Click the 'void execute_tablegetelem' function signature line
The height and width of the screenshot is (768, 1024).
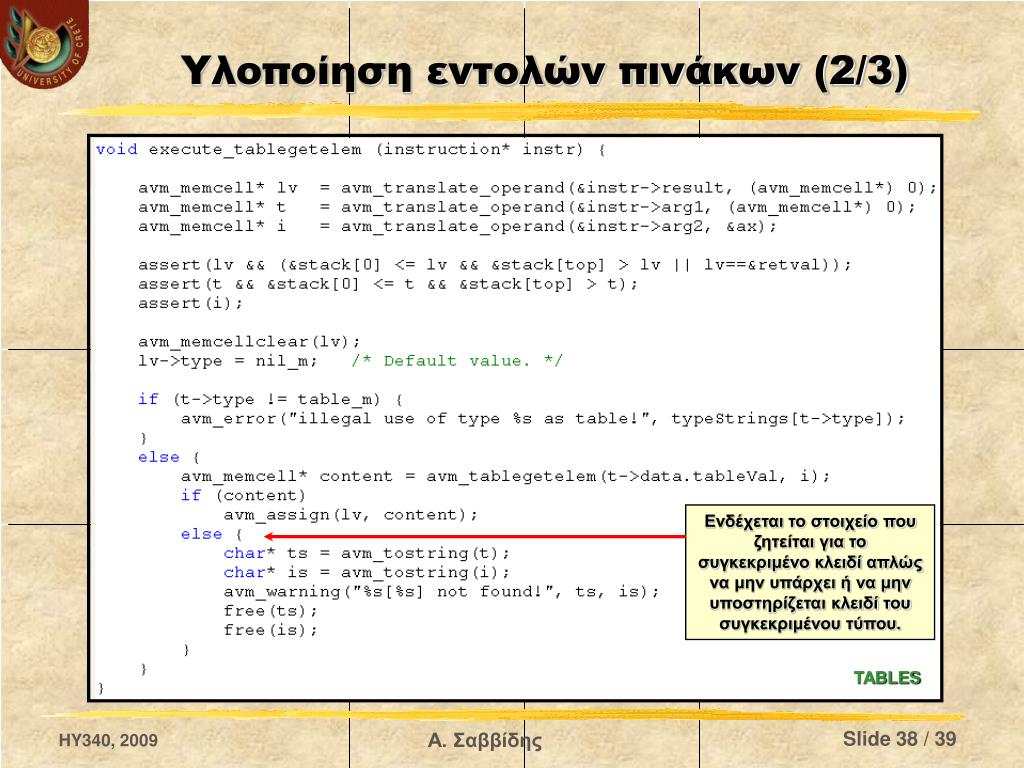[x=351, y=150]
